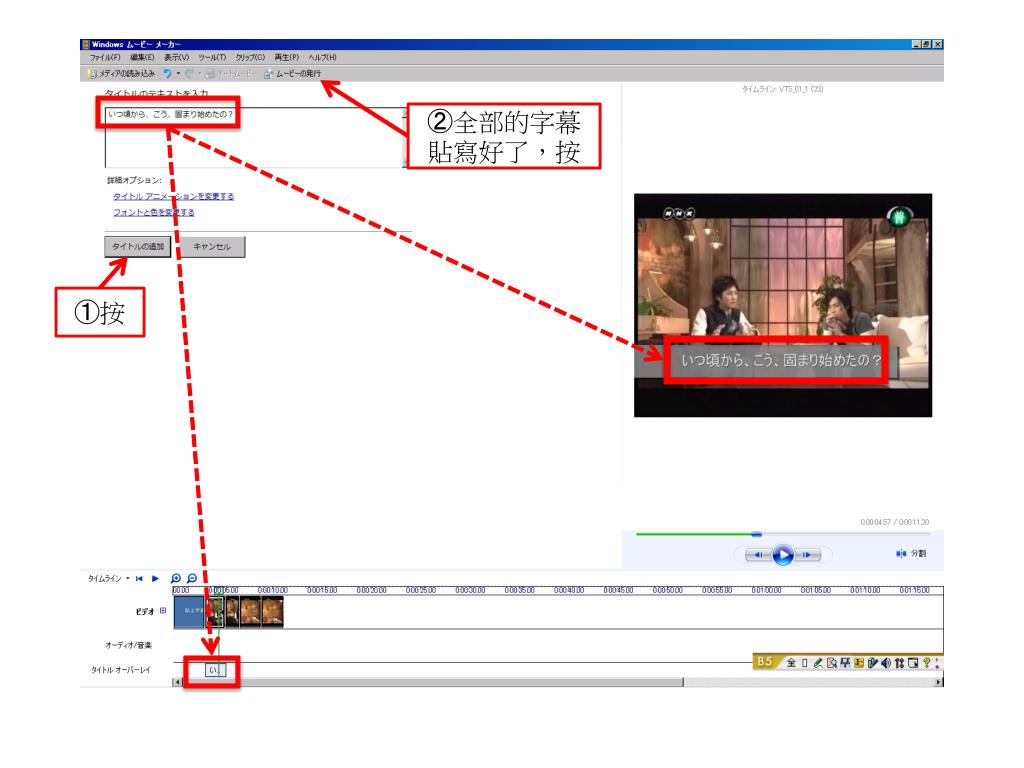
Task: Open the ツール(T) menu
Action: (x=212, y=57)
